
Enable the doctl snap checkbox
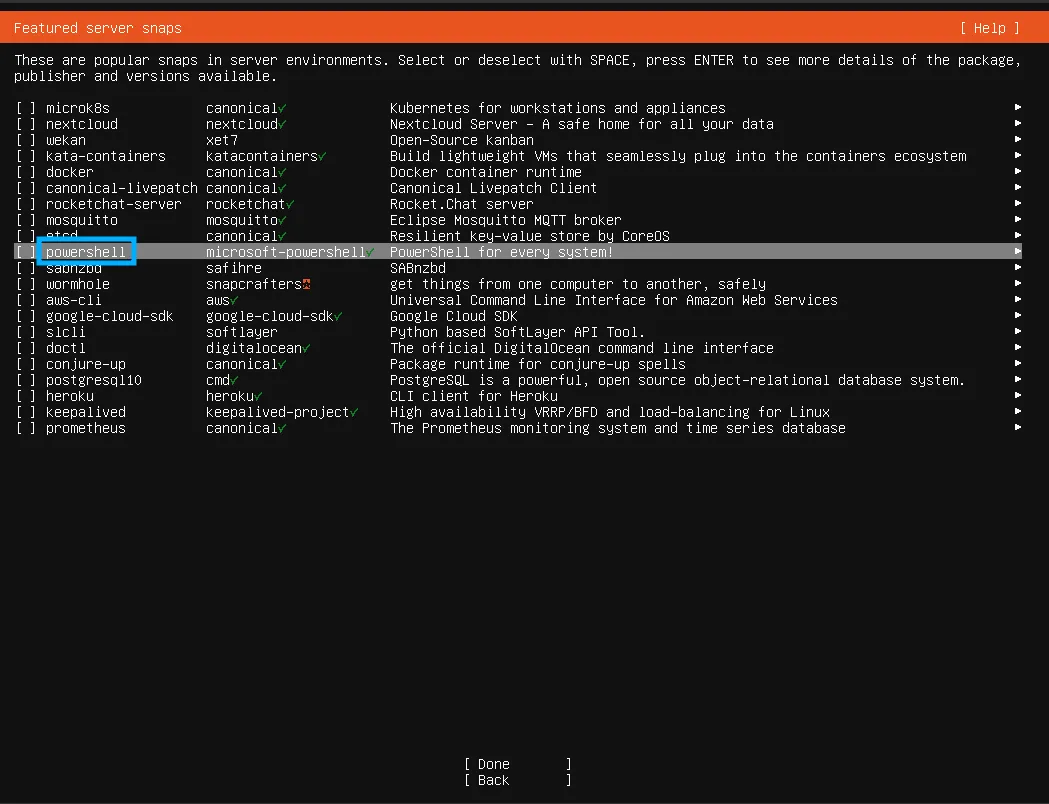tap(25, 348)
